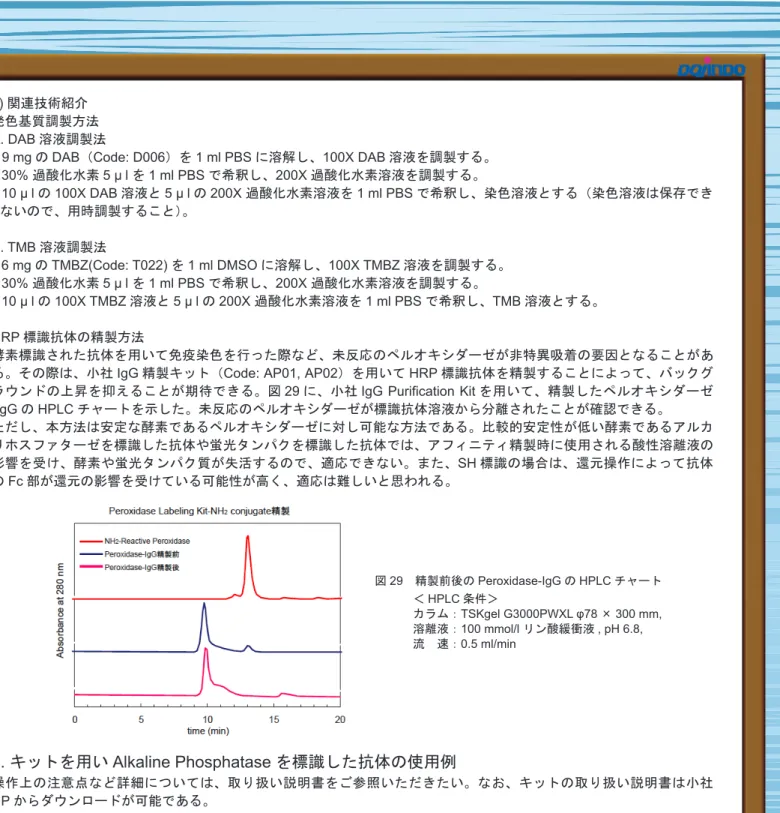The width and height of the screenshot is (780, 813).
Task: Click the x-axis tick label 15
Action: (274, 719)
